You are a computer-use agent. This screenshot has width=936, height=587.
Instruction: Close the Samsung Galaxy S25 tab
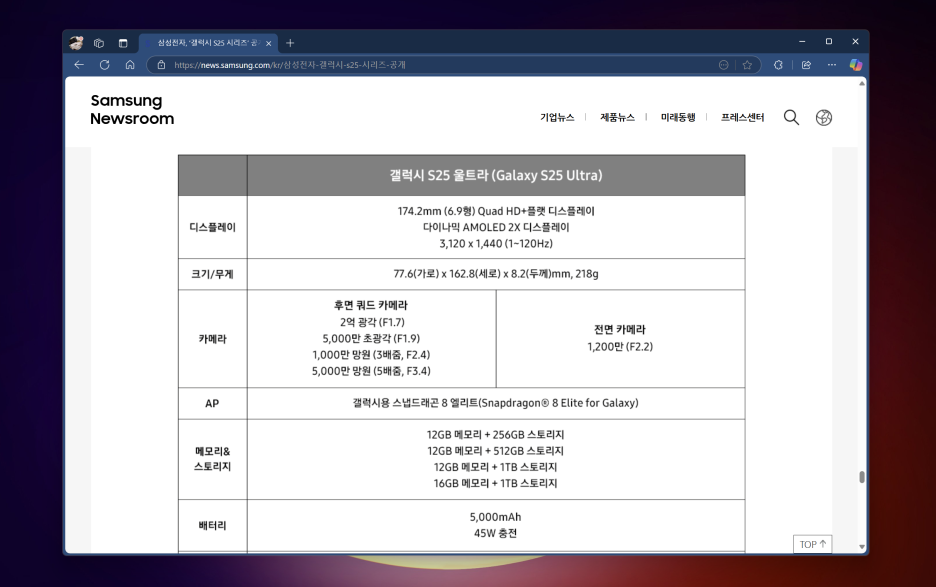pyautogui.click(x=269, y=43)
